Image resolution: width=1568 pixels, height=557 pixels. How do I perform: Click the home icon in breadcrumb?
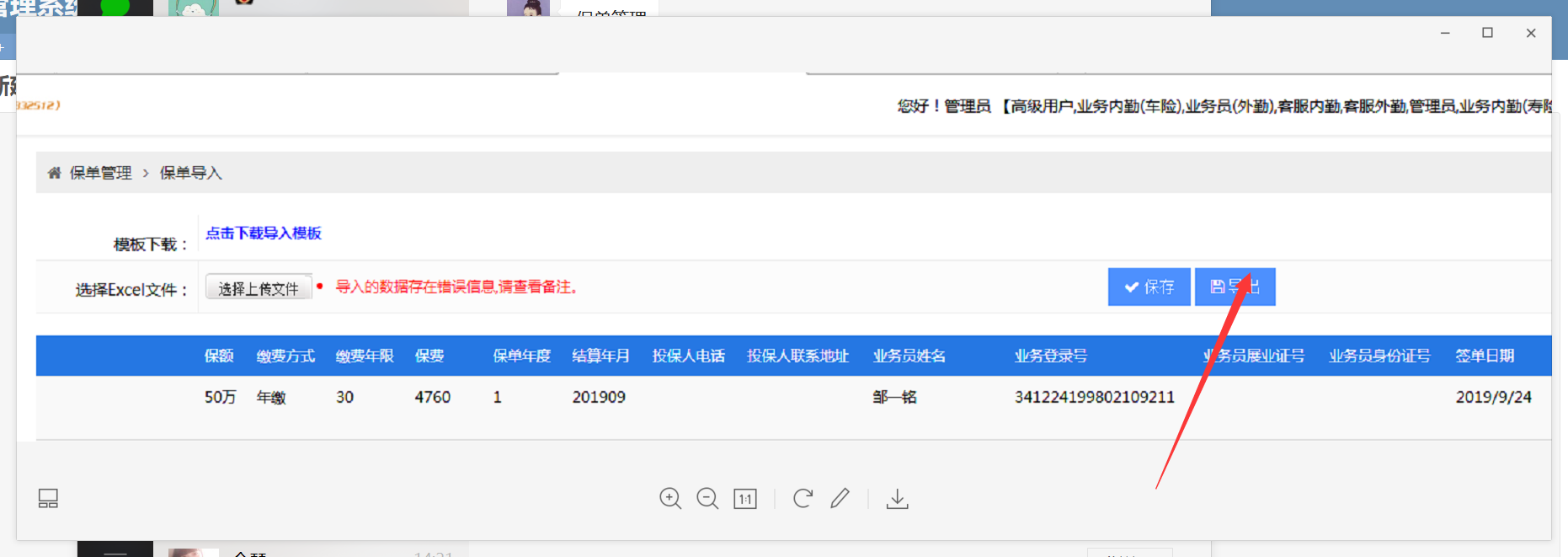[x=55, y=173]
